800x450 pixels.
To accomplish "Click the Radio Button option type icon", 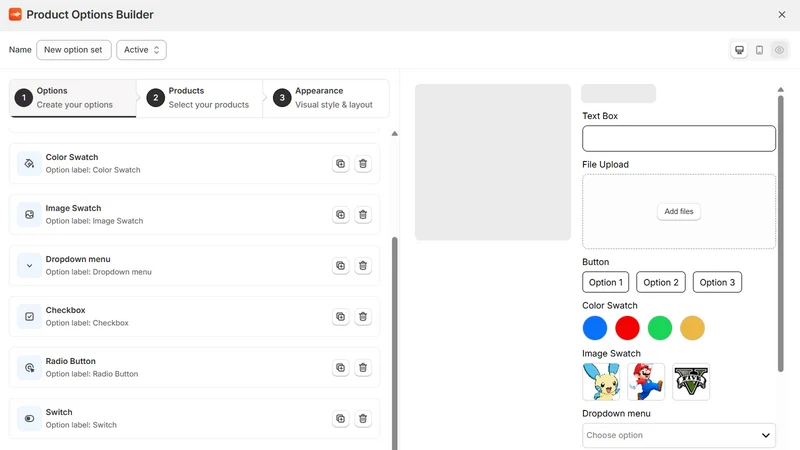I will coord(29,368).
